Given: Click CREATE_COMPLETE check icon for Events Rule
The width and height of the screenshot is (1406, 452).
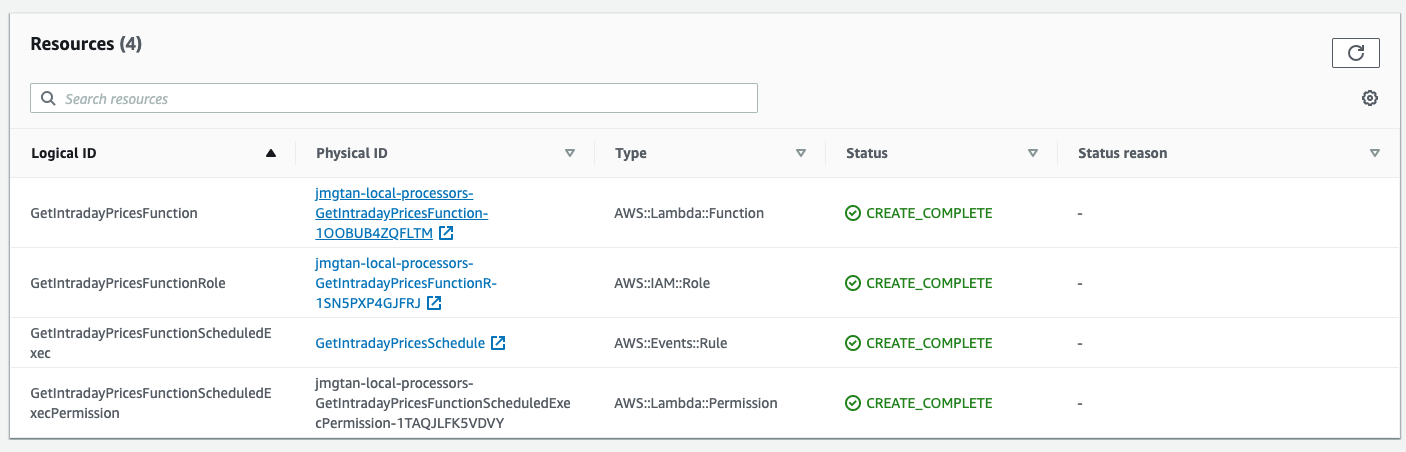Looking at the screenshot, I should click(x=853, y=343).
